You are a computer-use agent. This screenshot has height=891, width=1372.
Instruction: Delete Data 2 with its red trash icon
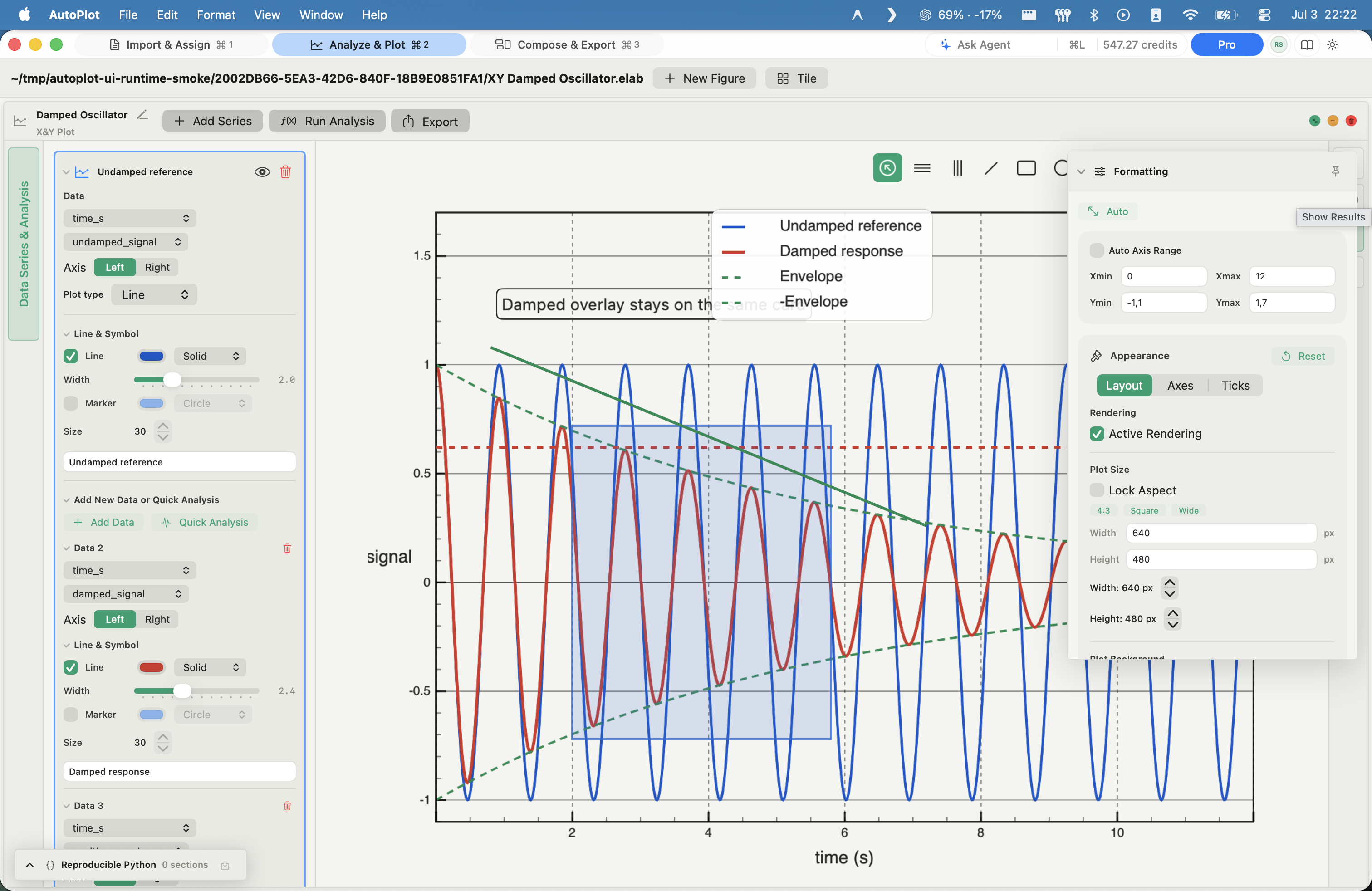coord(287,548)
